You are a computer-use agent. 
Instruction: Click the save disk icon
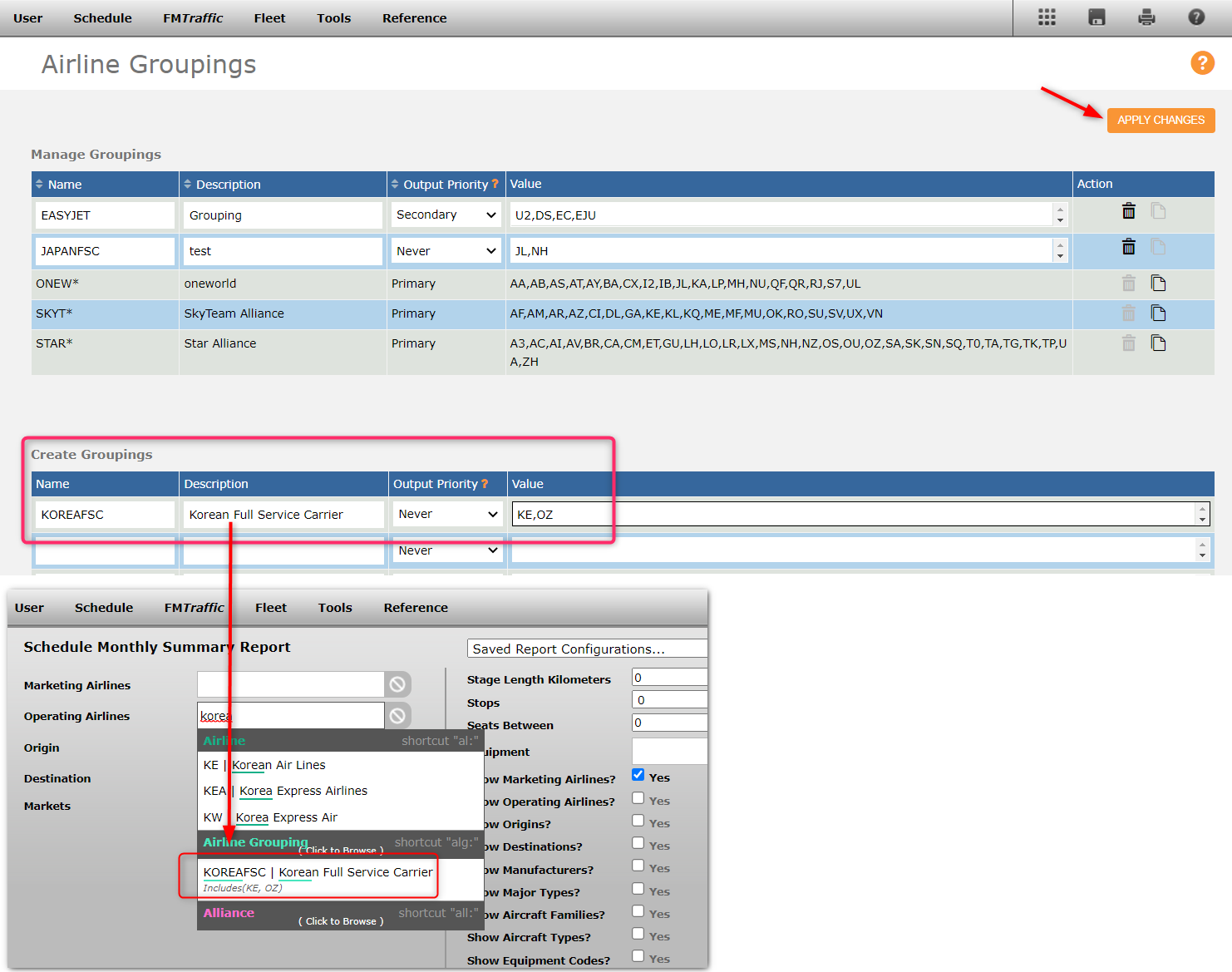(1096, 17)
